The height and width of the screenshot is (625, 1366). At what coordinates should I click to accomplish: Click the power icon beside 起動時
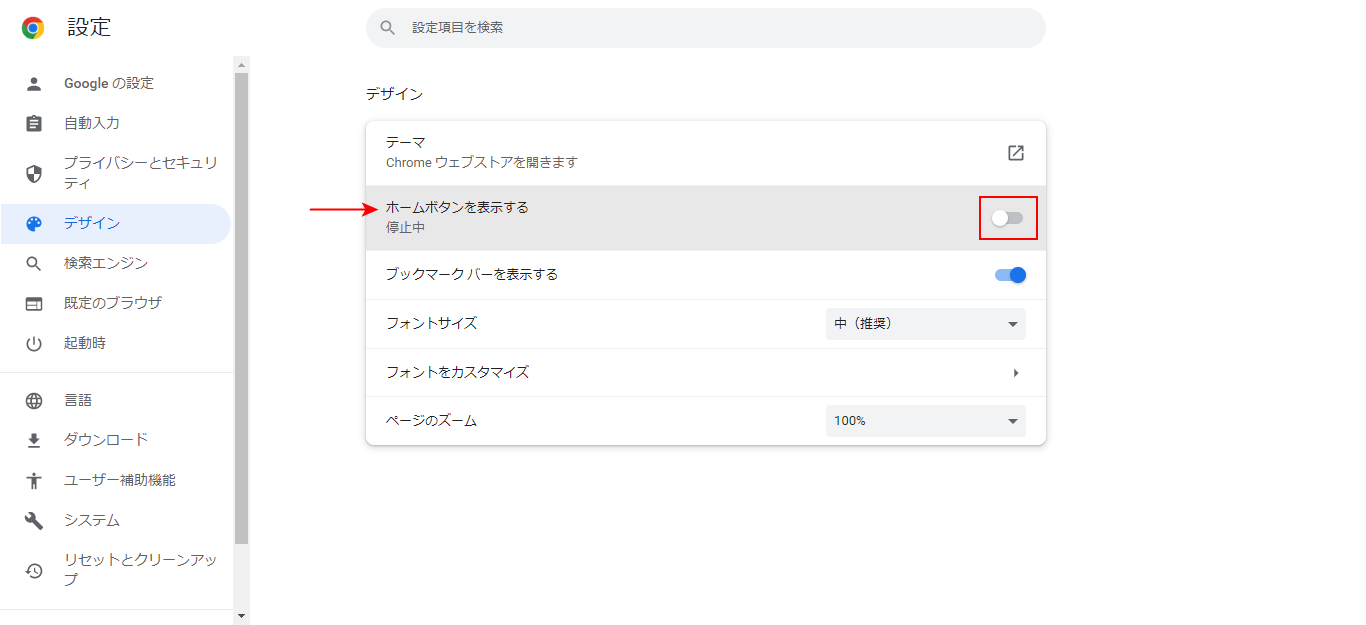tap(34, 344)
